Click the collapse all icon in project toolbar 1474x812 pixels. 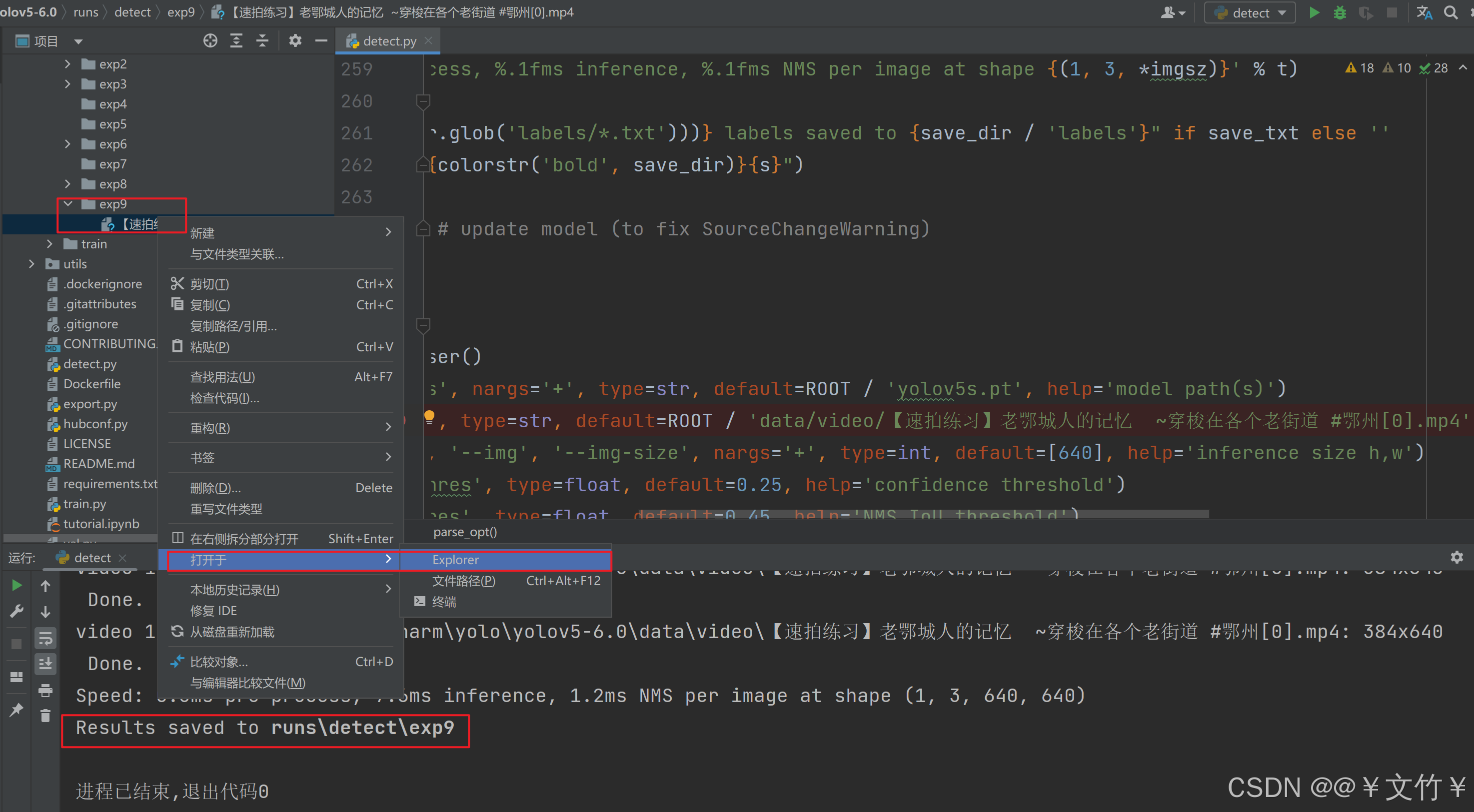coord(262,40)
